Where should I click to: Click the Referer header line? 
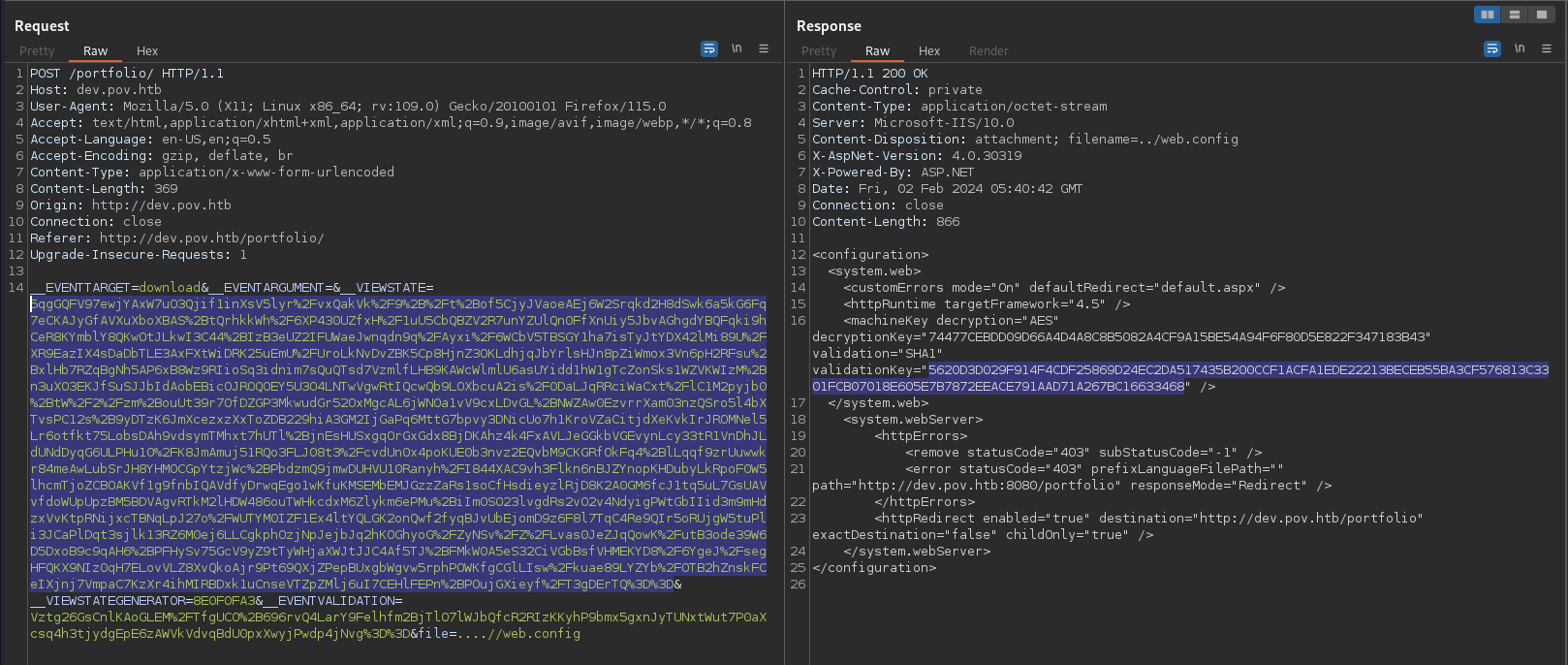pos(177,237)
